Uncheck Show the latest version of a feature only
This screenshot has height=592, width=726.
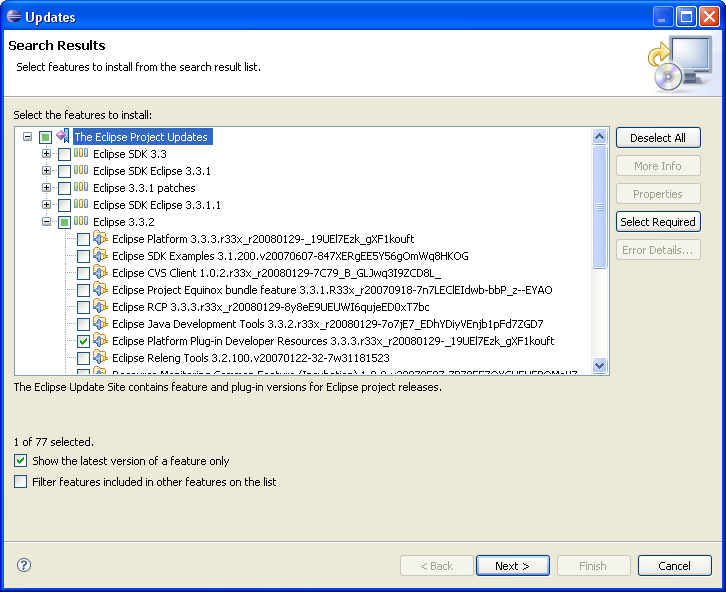pos(20,461)
